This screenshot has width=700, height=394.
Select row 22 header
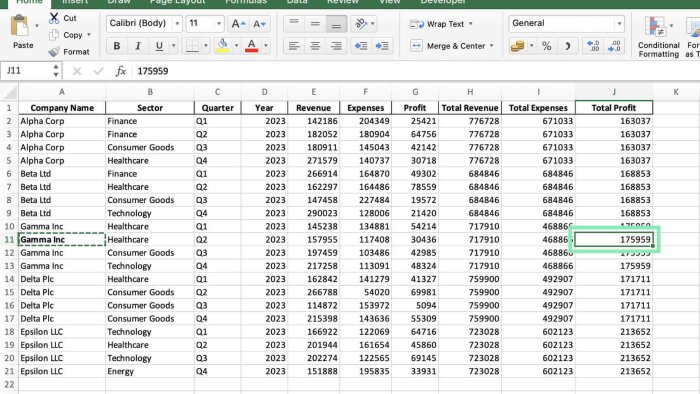click(x=9, y=385)
